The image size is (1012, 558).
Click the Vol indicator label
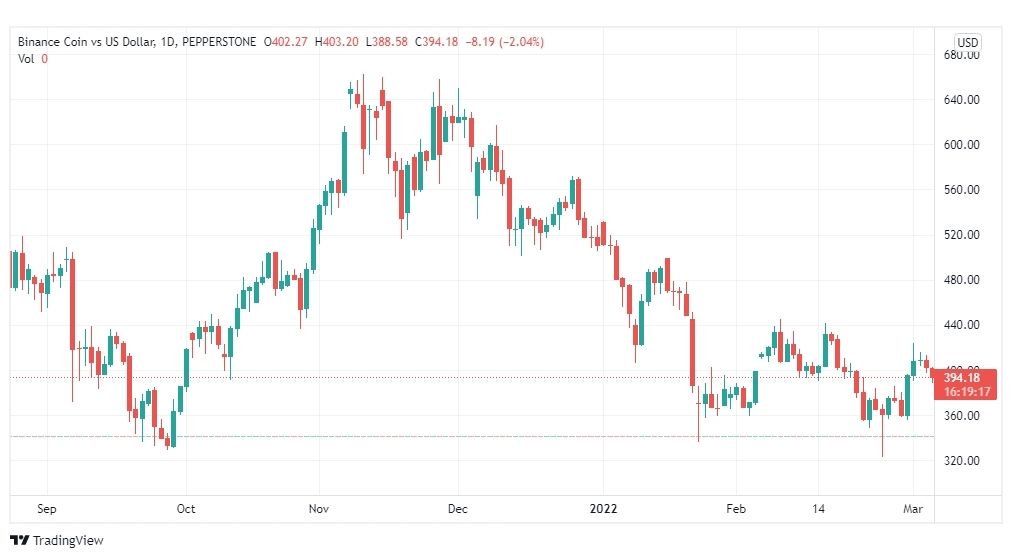[26, 59]
